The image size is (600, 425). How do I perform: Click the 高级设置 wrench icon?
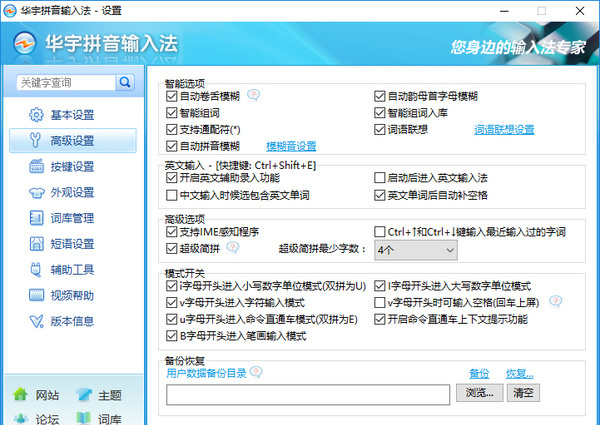(35, 140)
